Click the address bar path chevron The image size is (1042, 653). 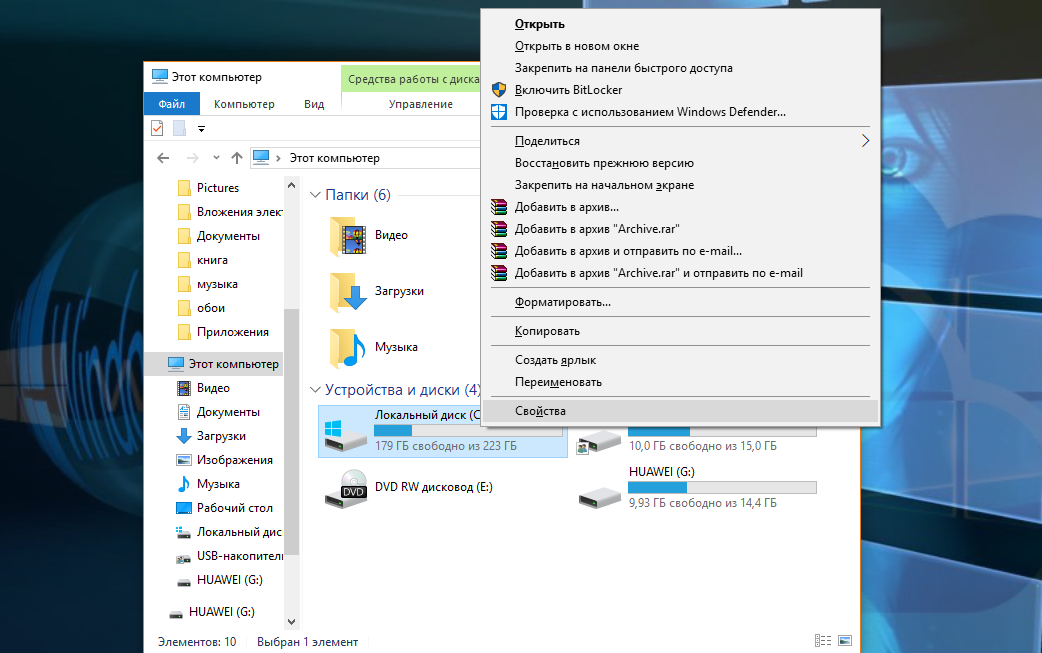278,158
